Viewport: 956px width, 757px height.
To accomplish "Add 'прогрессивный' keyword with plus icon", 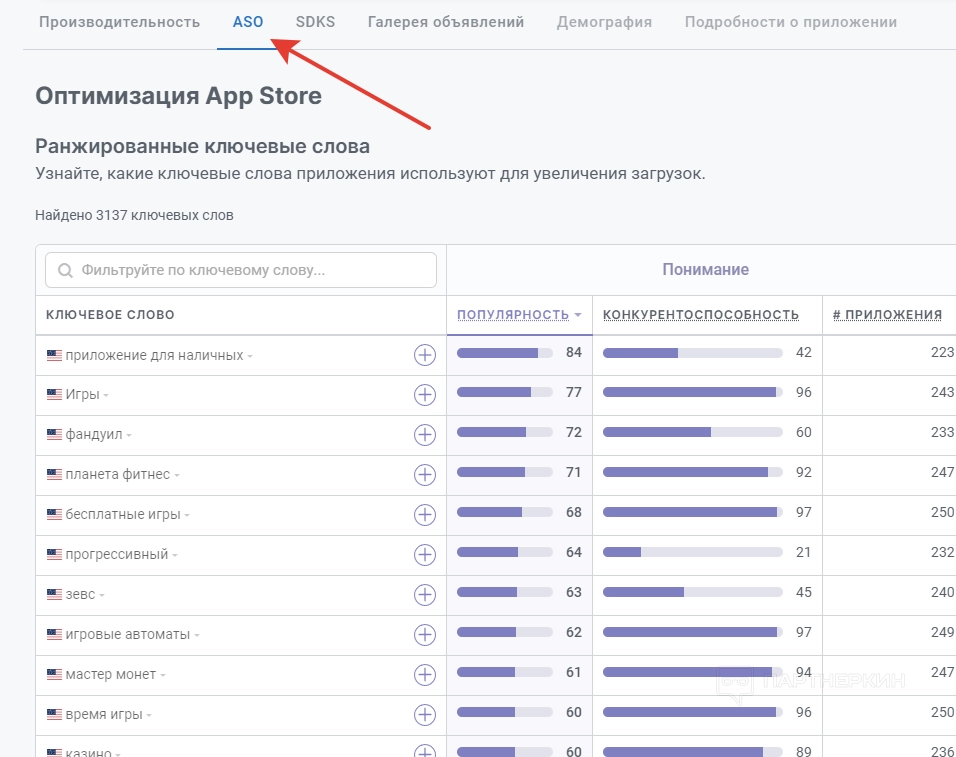I will [x=425, y=554].
